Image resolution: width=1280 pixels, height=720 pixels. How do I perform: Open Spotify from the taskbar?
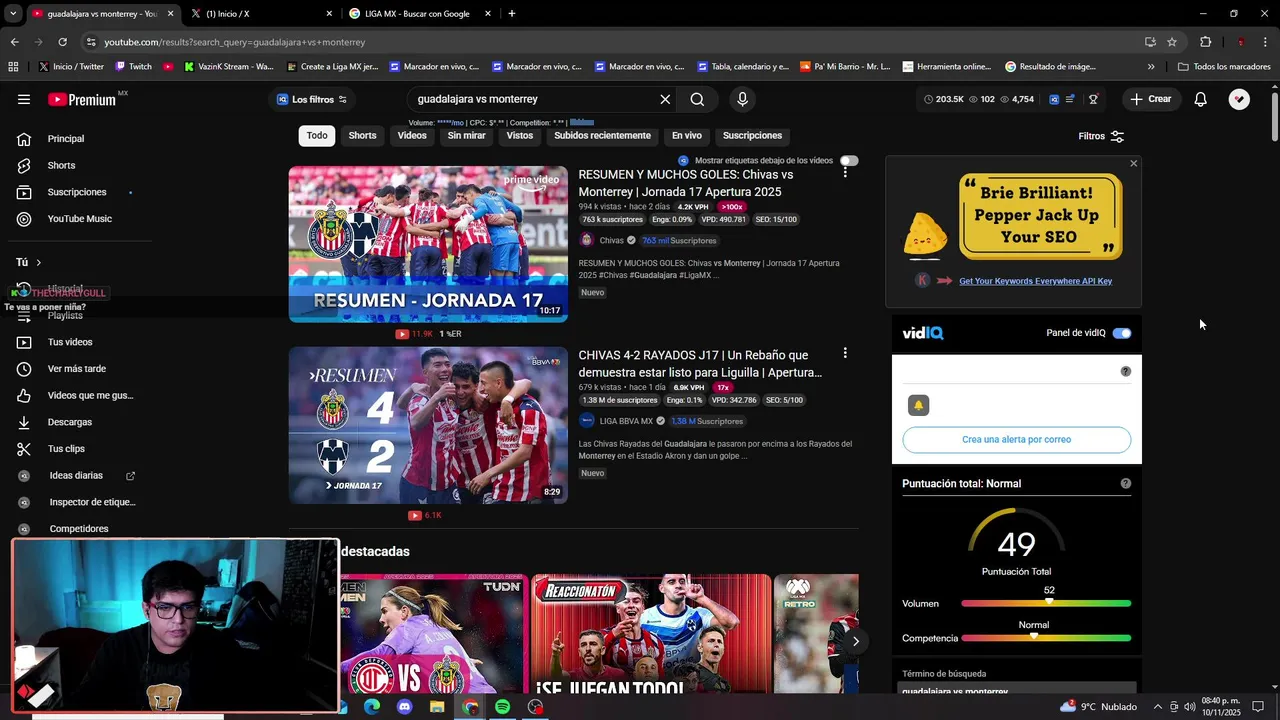click(502, 707)
